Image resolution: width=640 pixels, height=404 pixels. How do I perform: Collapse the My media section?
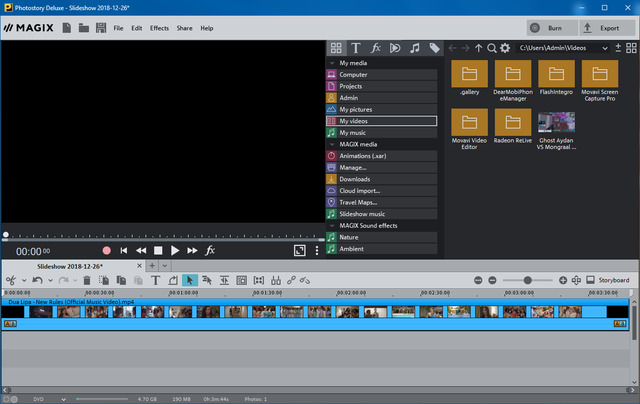[x=332, y=63]
